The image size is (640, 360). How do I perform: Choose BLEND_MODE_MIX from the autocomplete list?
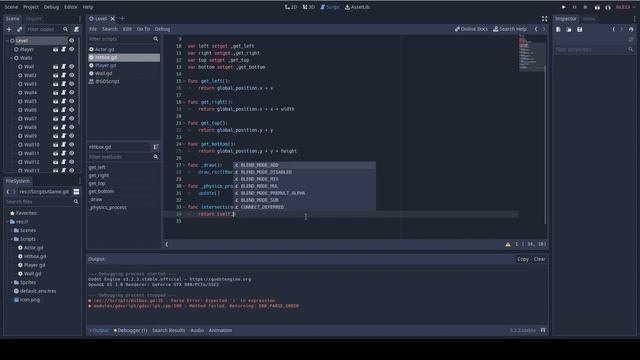point(304,179)
